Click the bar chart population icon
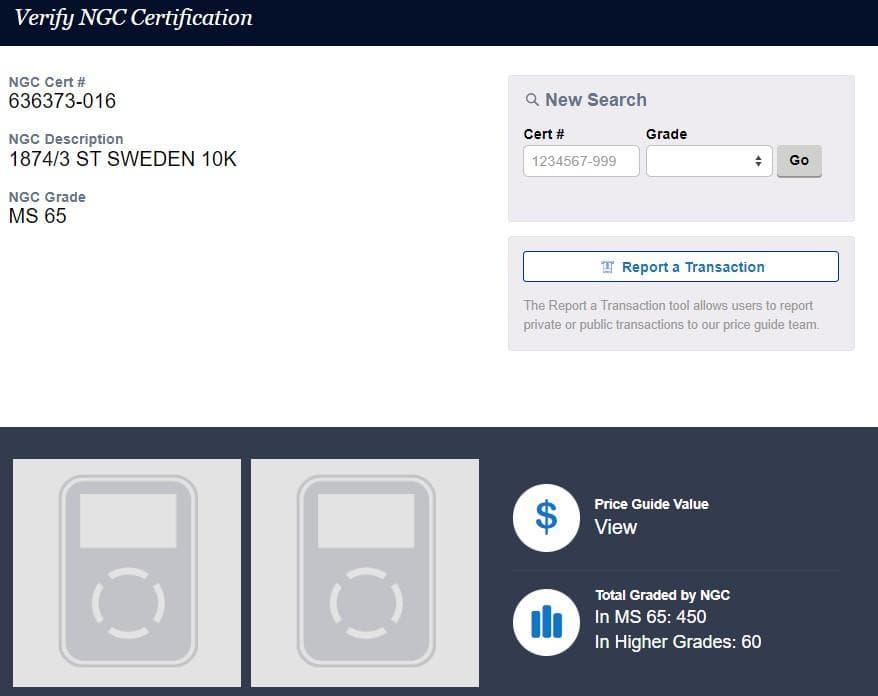The width and height of the screenshot is (878, 696). (546, 622)
